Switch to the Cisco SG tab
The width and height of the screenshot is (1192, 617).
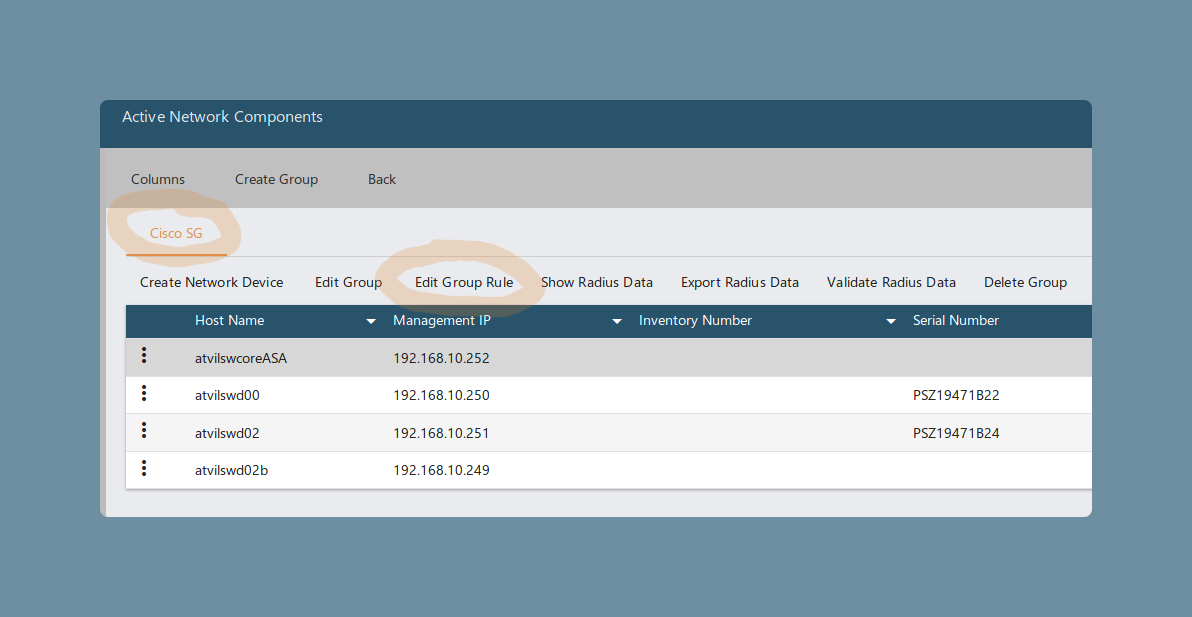[x=176, y=233]
